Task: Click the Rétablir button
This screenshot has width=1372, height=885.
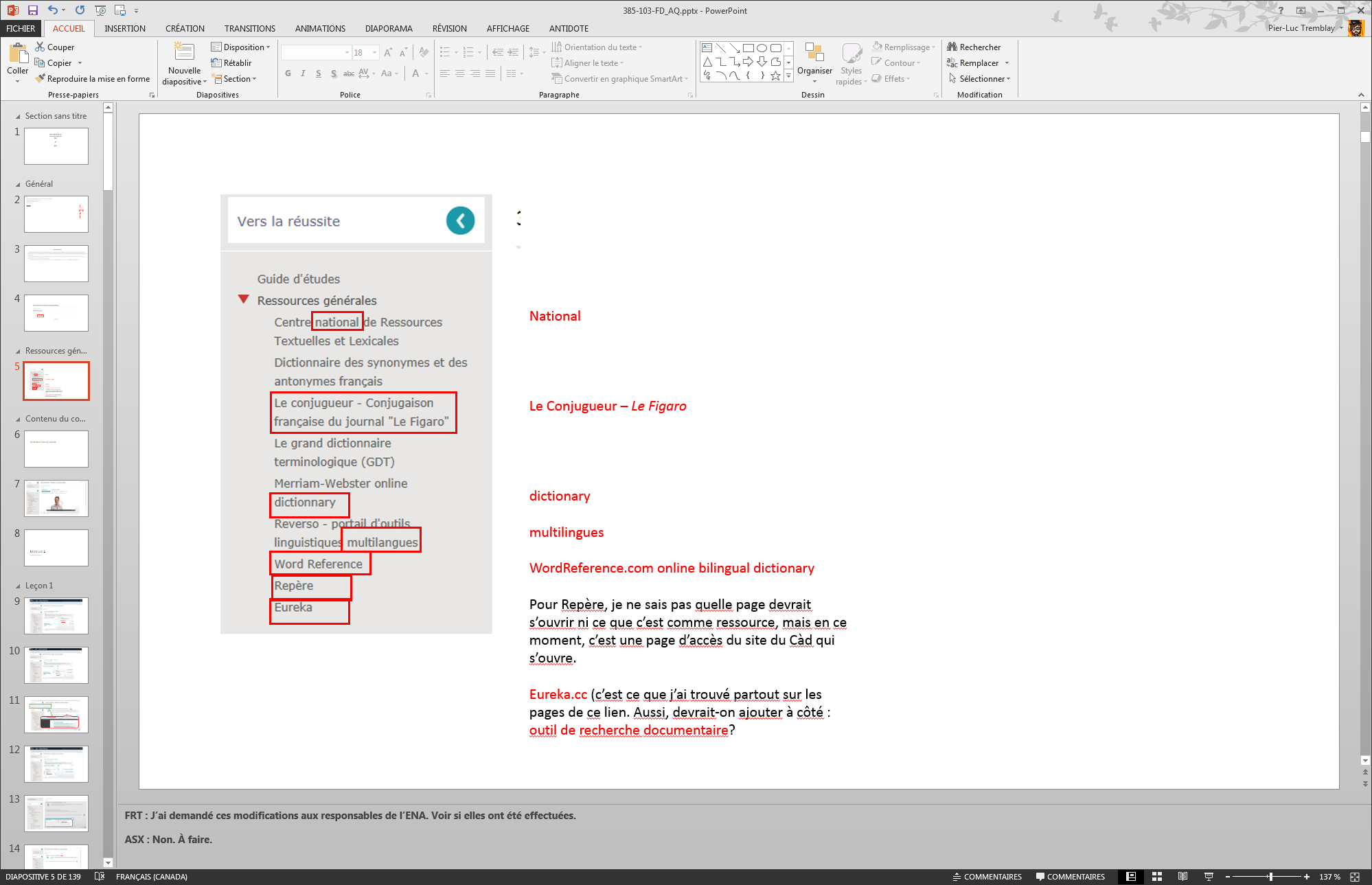Action: [232, 62]
